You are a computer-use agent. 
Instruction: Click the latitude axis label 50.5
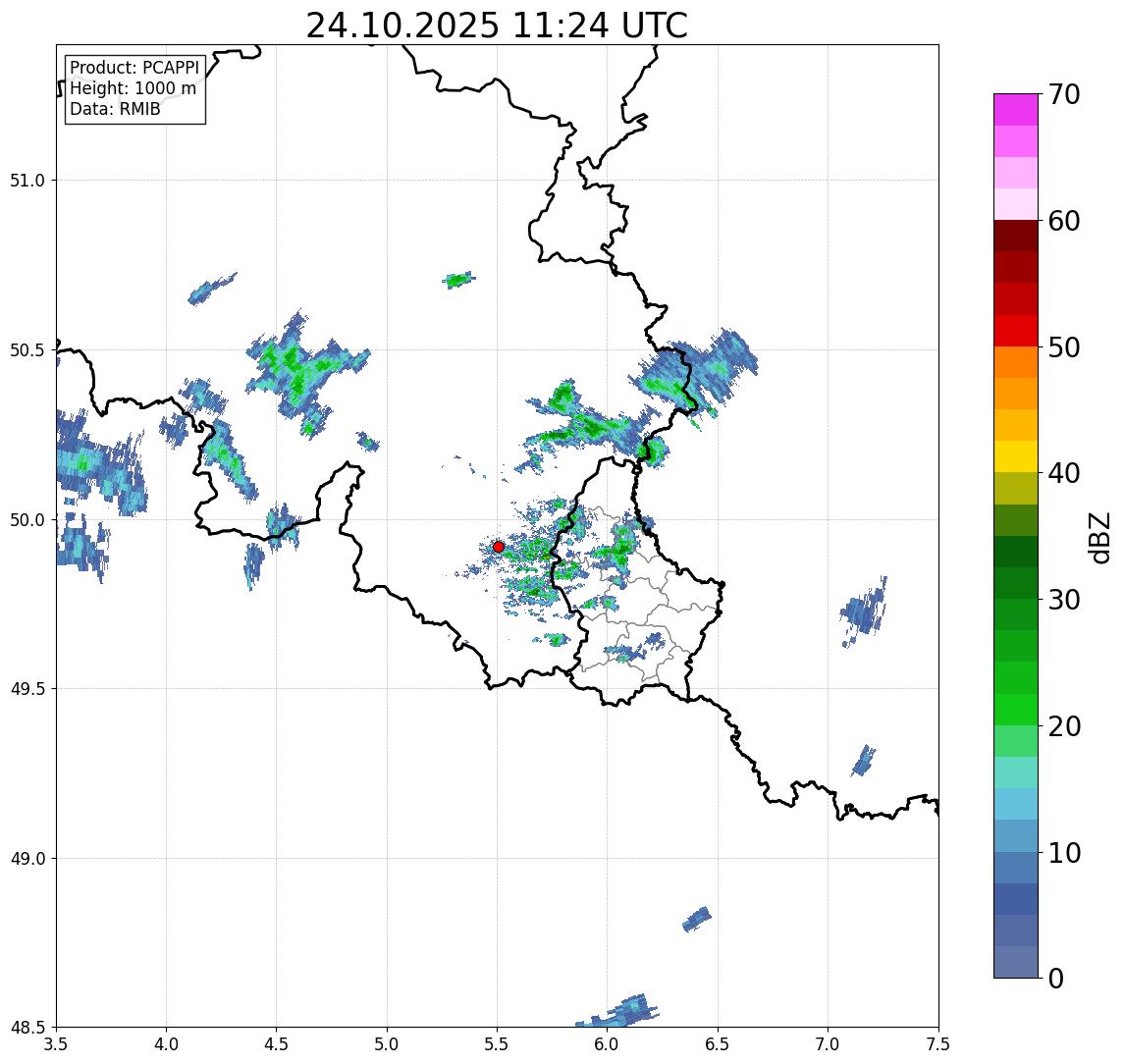click(x=27, y=350)
